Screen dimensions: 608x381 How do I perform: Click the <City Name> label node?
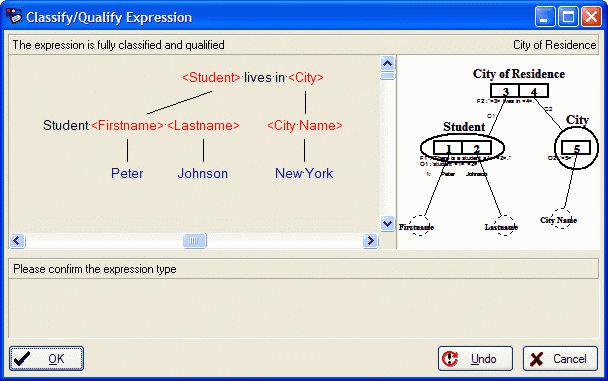click(x=305, y=126)
